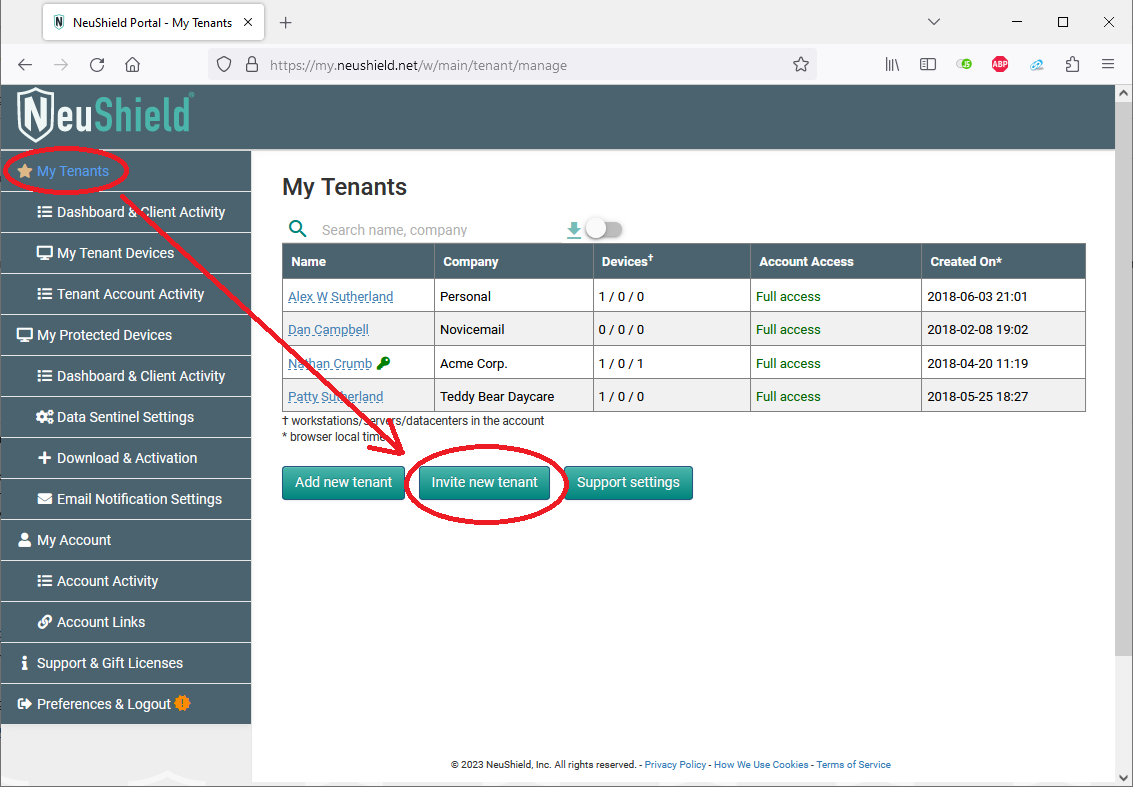The height and width of the screenshot is (787, 1133).
Task: Click the NeuShield logo
Action: click(x=105, y=116)
